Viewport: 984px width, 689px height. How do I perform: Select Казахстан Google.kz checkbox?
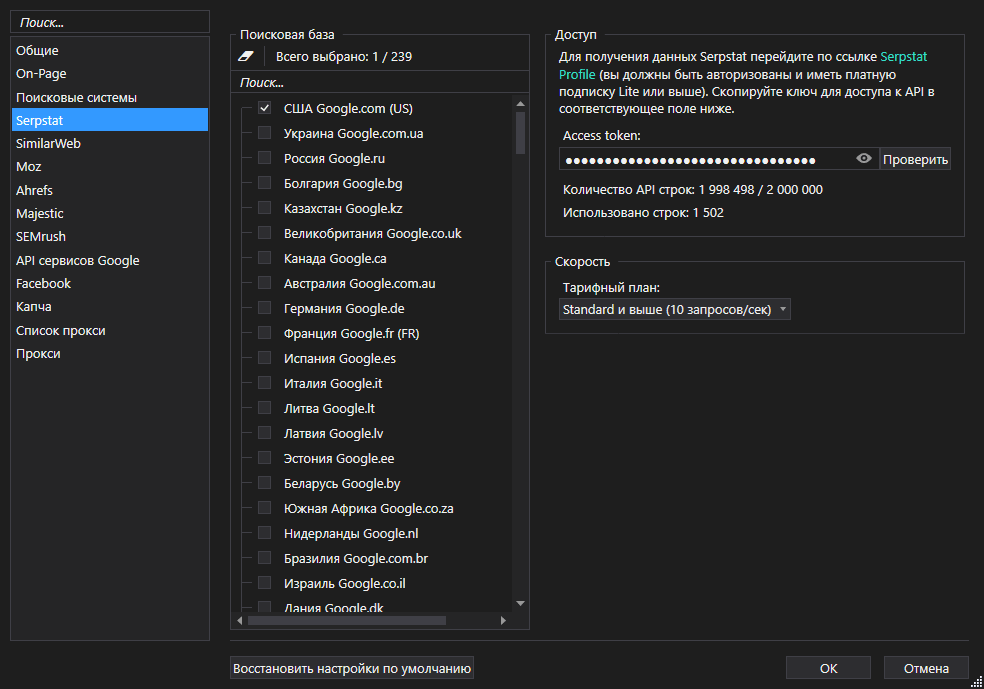click(x=264, y=208)
